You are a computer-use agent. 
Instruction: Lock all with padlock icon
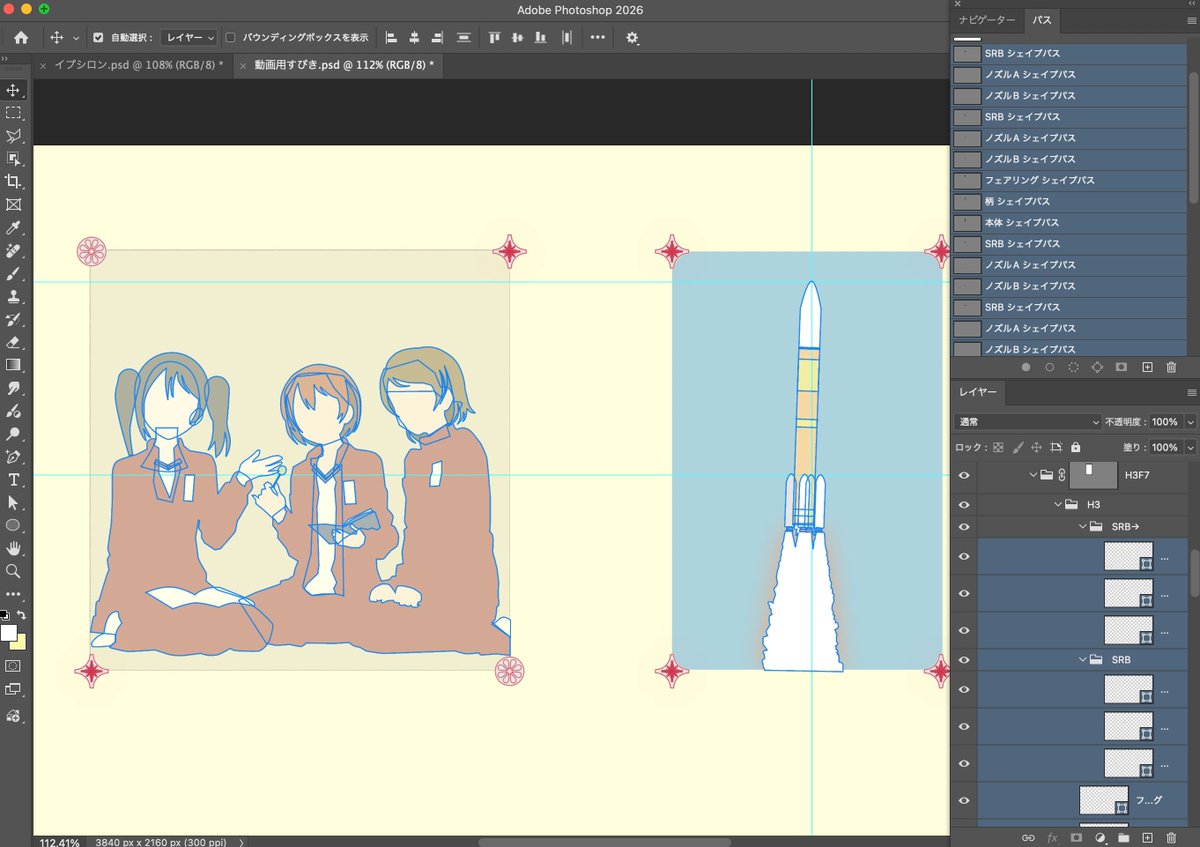point(1075,447)
